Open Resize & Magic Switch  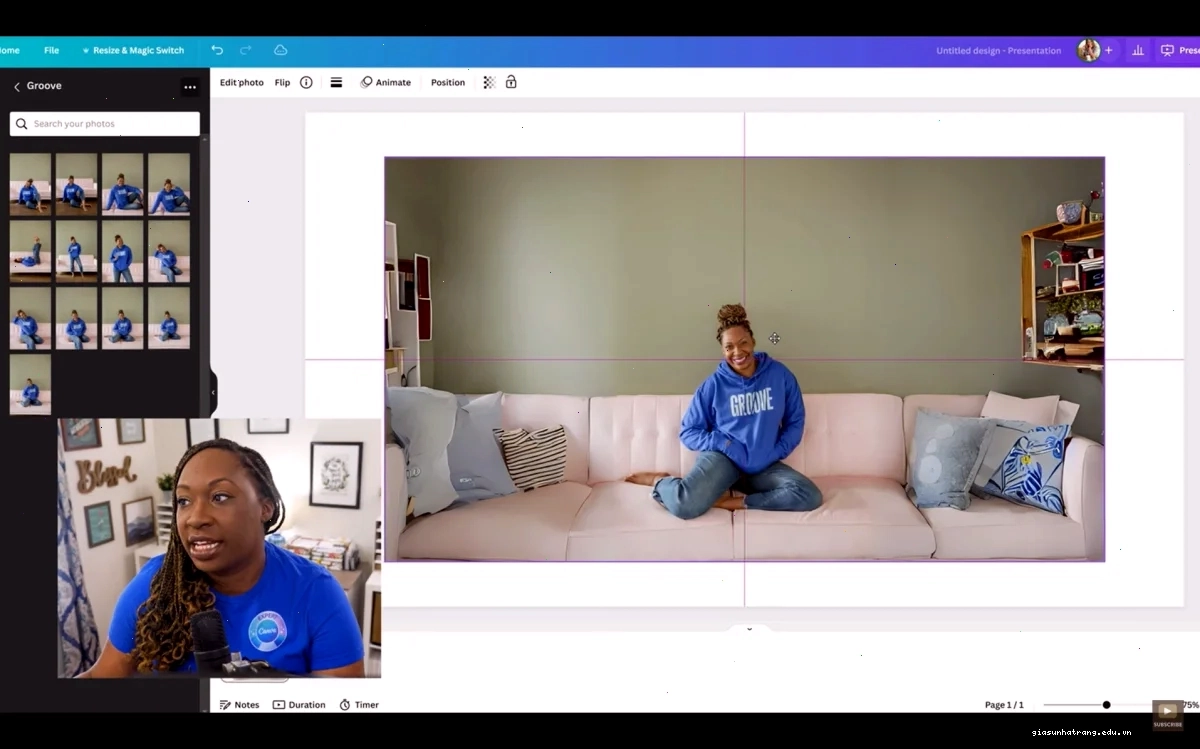click(133, 50)
